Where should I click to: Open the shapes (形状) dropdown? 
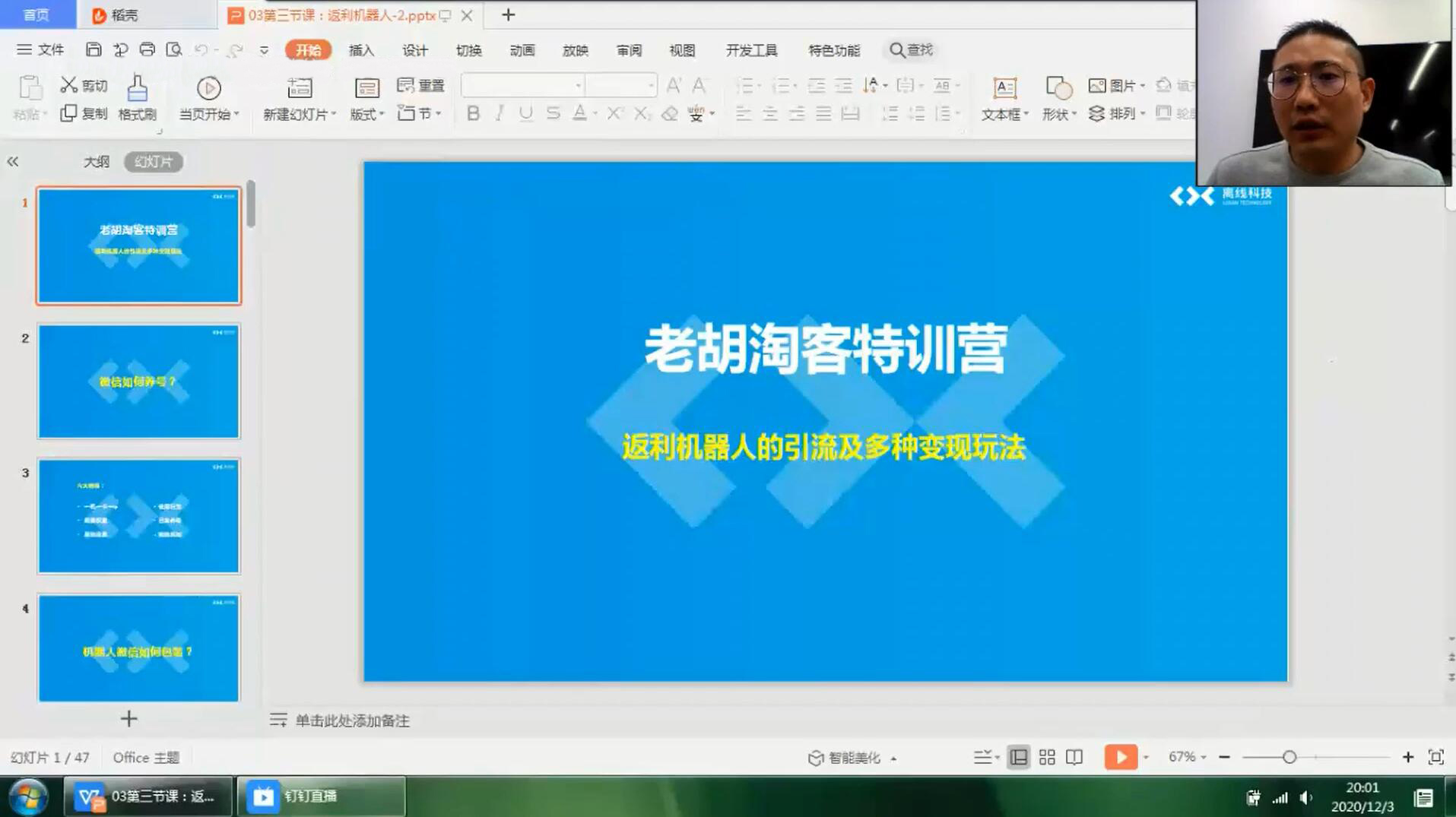[1058, 99]
